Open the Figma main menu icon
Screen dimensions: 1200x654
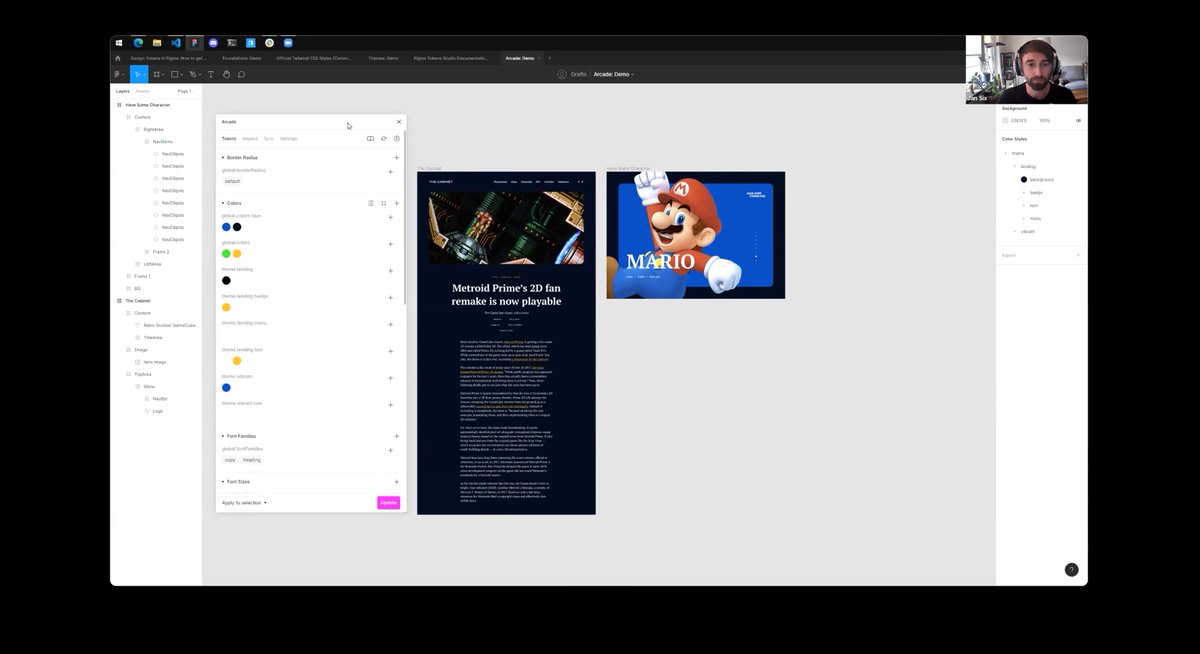(x=119, y=74)
